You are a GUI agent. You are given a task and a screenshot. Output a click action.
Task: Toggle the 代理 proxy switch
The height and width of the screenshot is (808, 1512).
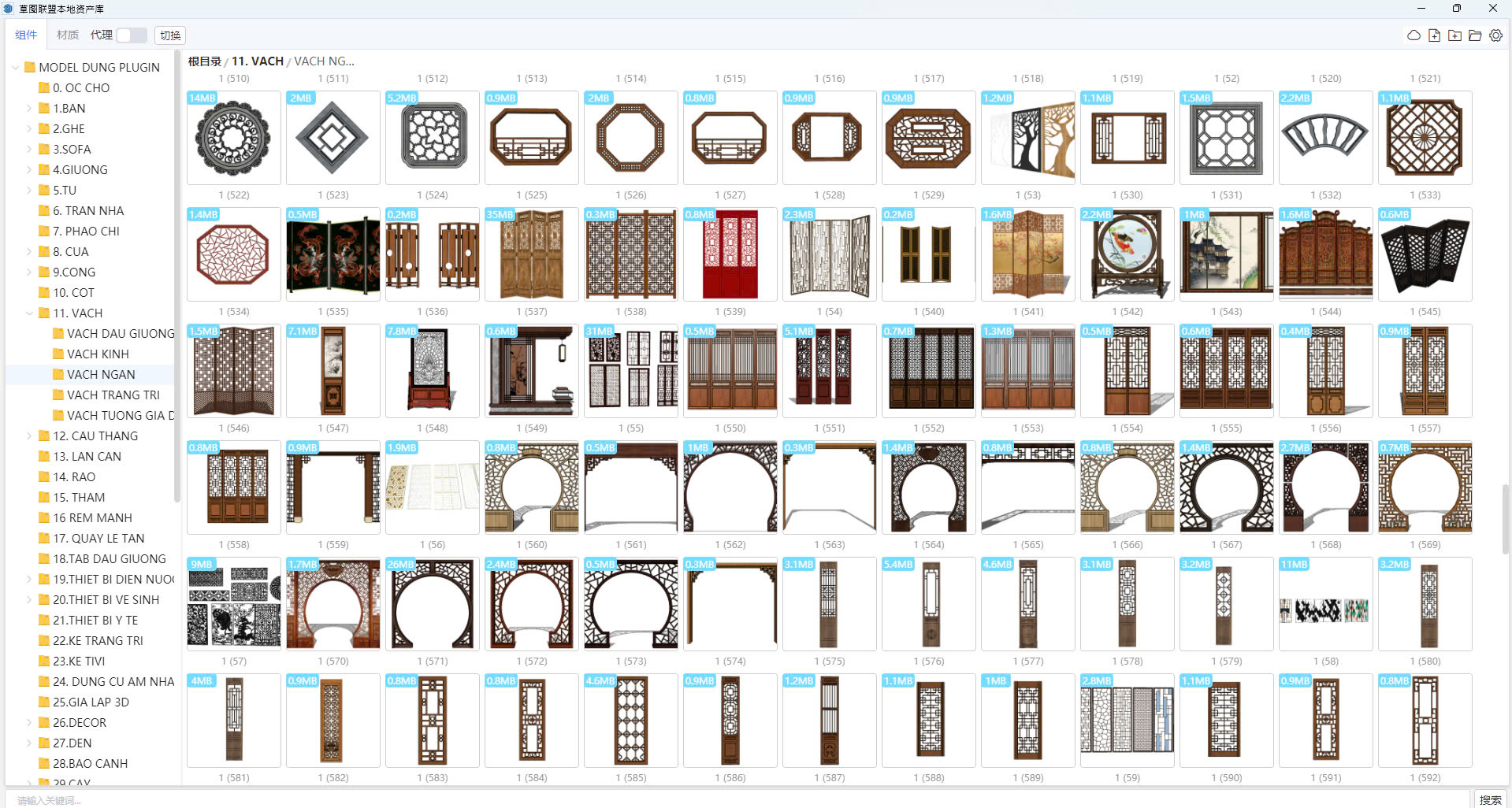coord(131,35)
